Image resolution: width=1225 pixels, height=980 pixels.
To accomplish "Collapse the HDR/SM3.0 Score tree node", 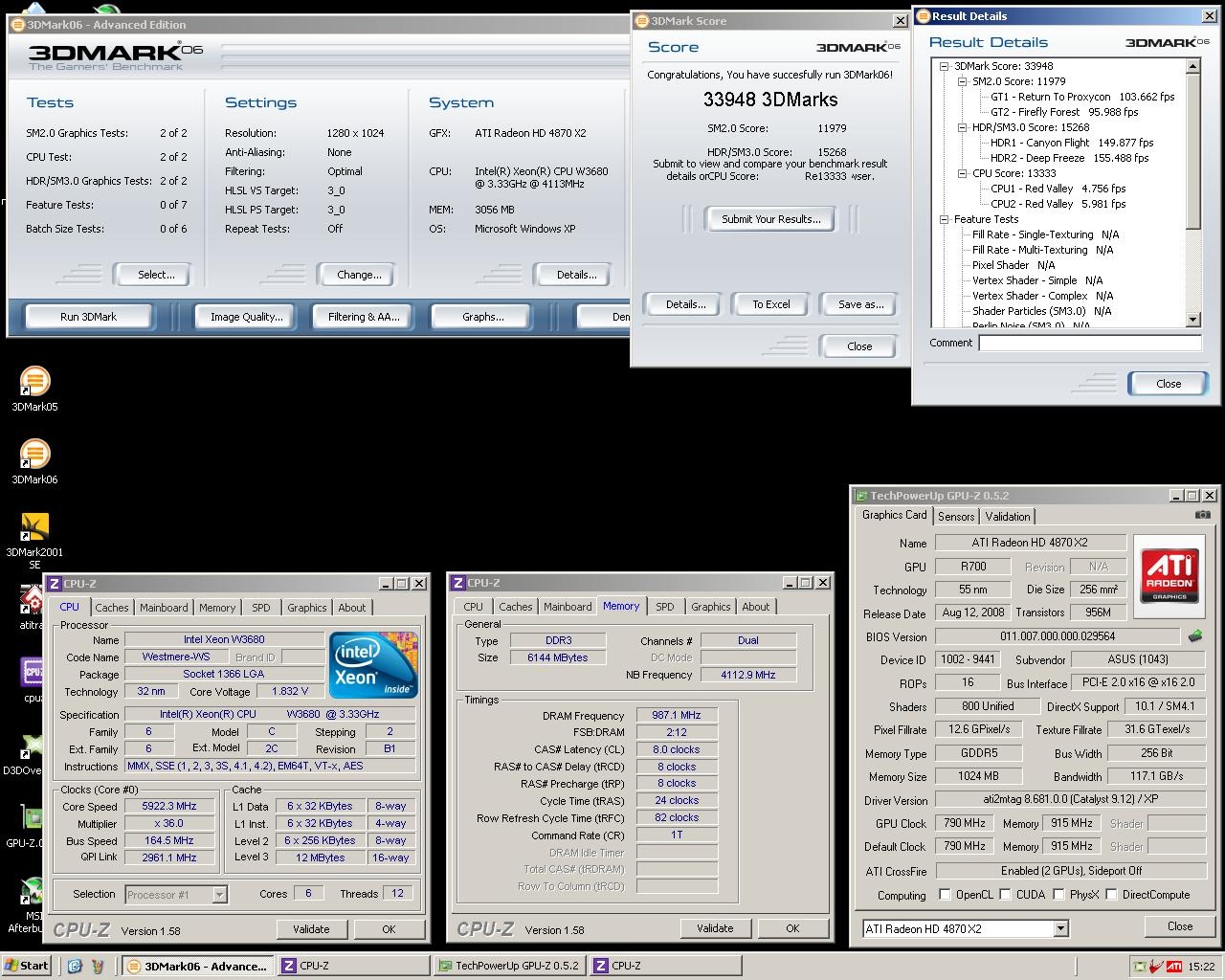I will (963, 128).
